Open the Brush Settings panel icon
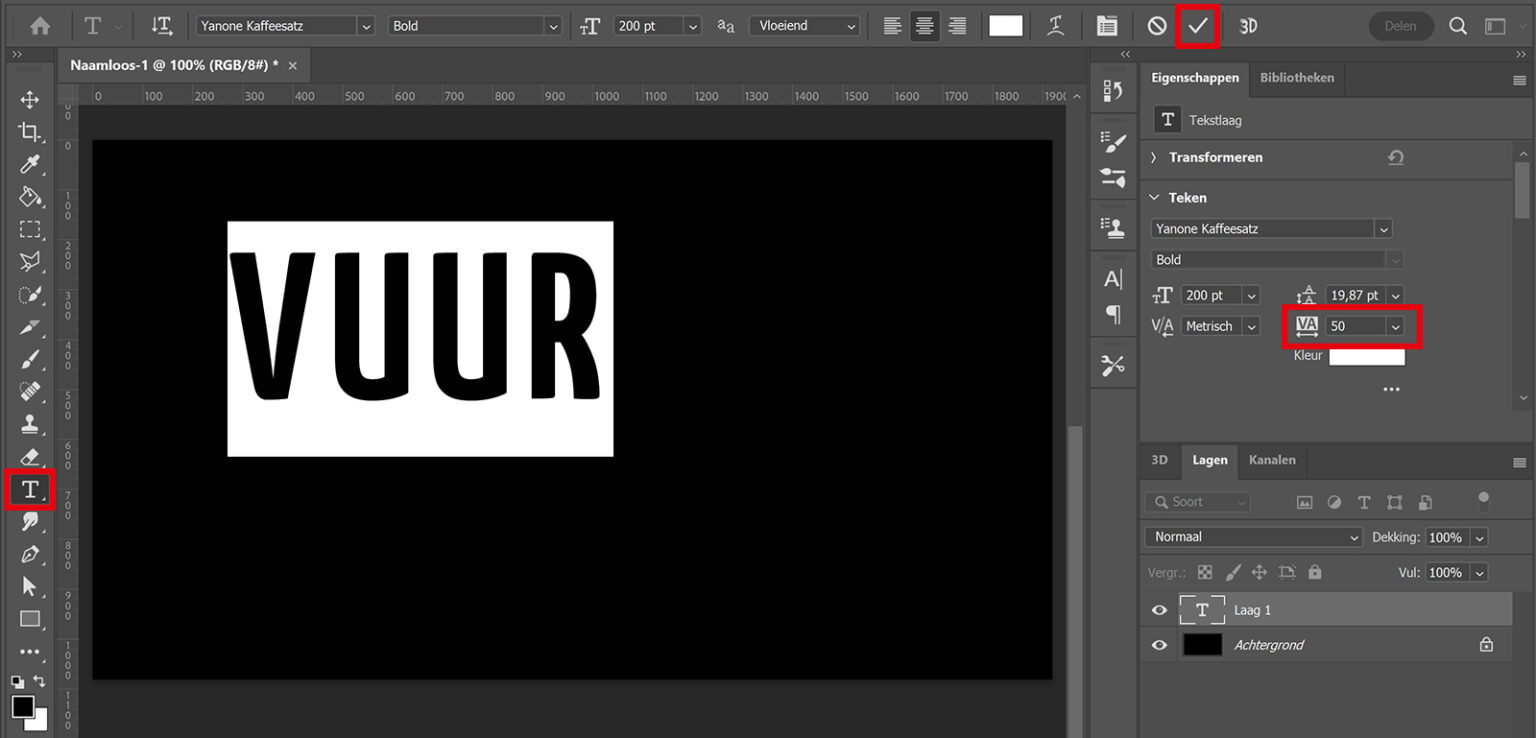The width and height of the screenshot is (1536, 738). (x=1113, y=143)
